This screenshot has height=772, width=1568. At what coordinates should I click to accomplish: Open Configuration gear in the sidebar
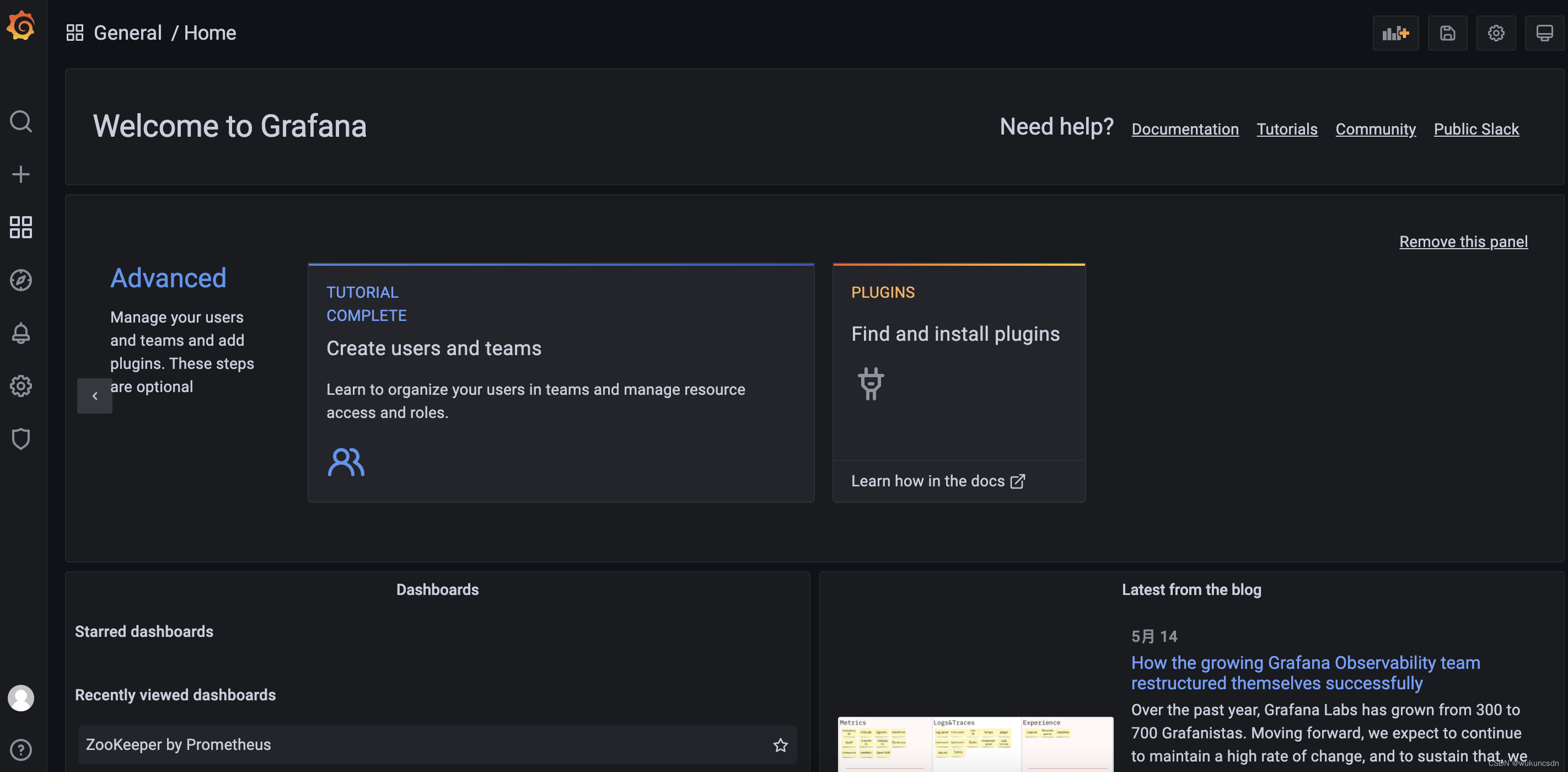(x=21, y=385)
